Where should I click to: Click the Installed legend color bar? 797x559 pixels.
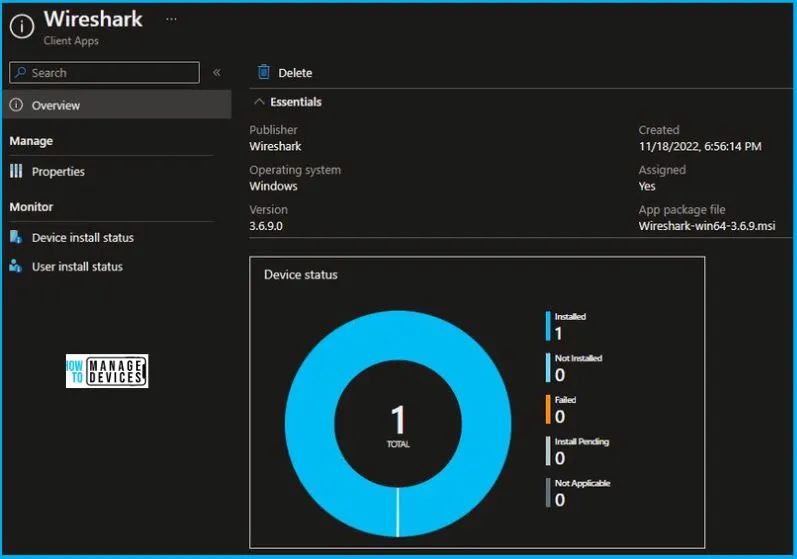(x=548, y=326)
